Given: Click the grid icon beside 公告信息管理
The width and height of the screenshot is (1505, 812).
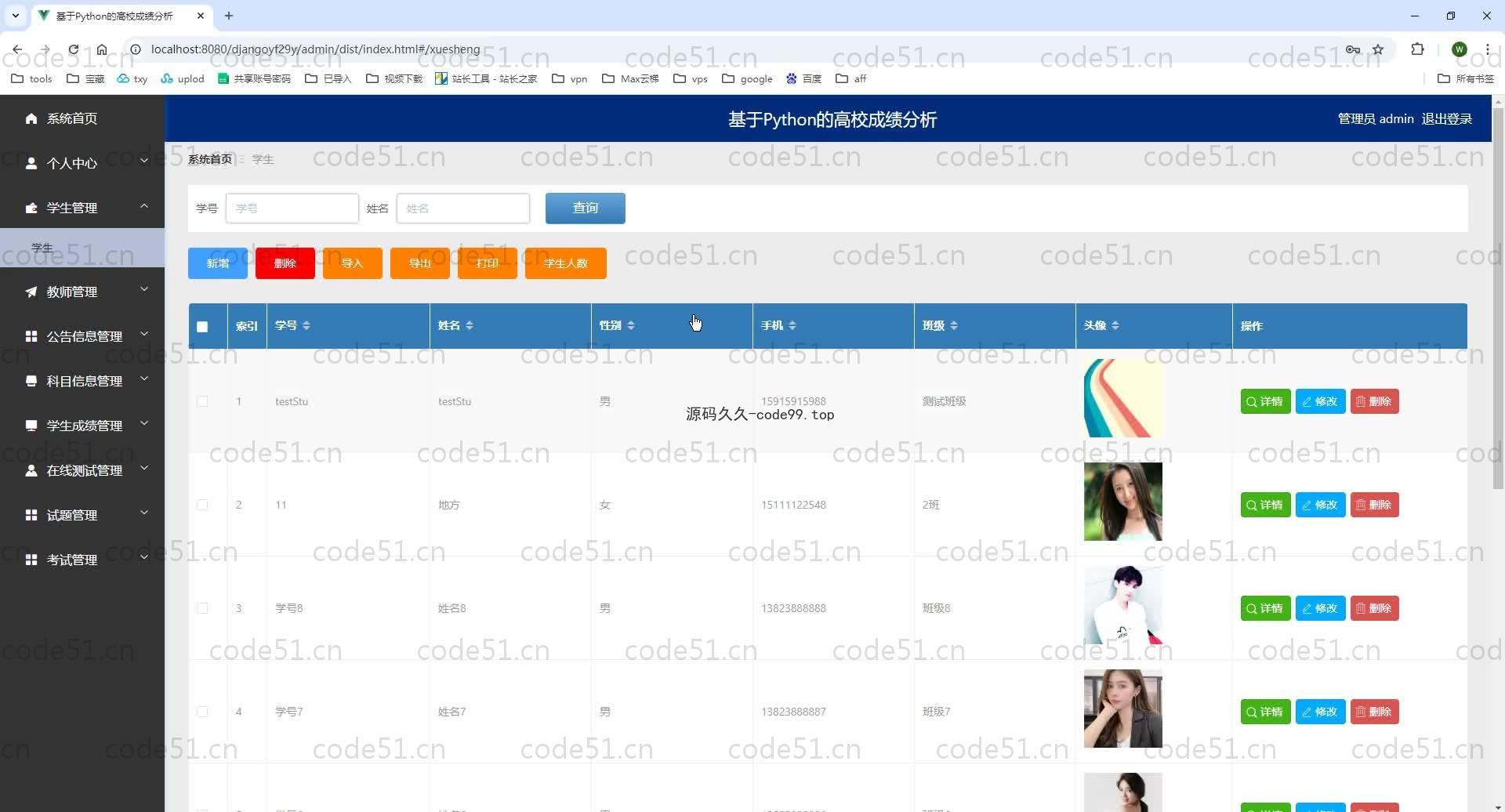Looking at the screenshot, I should tap(31, 336).
